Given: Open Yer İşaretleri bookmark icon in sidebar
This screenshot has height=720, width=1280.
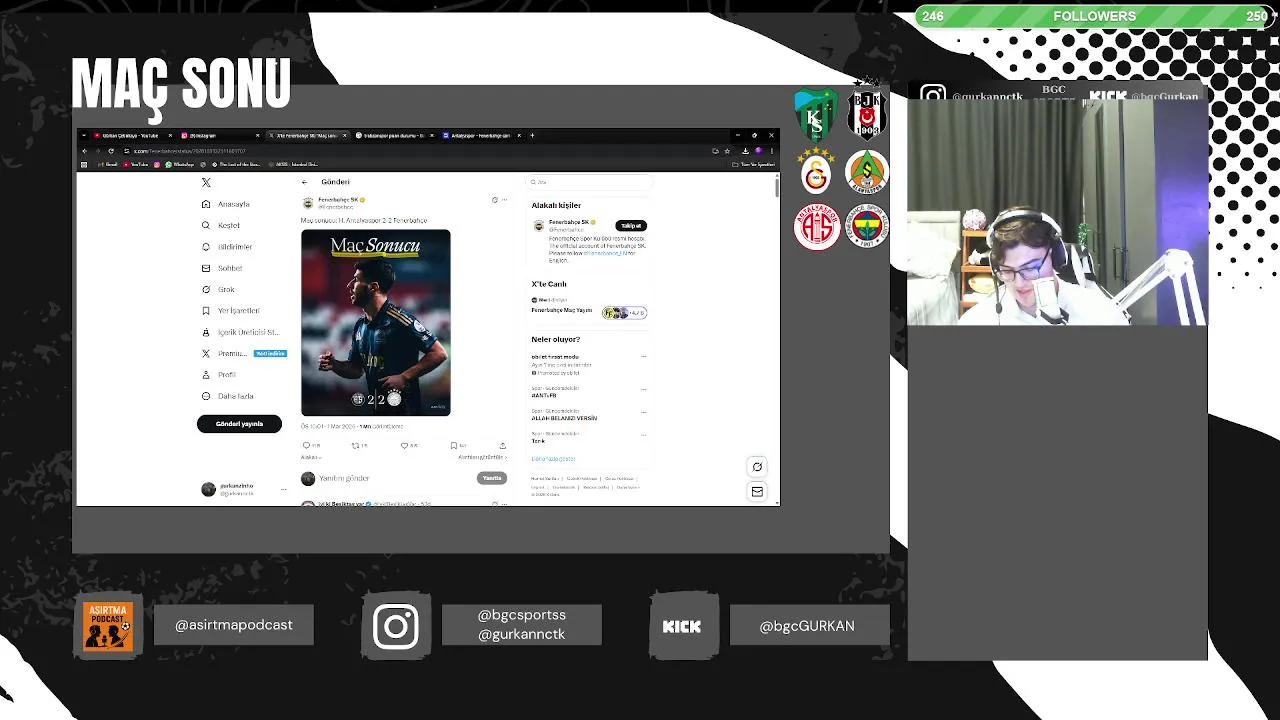Looking at the screenshot, I should (x=206, y=310).
